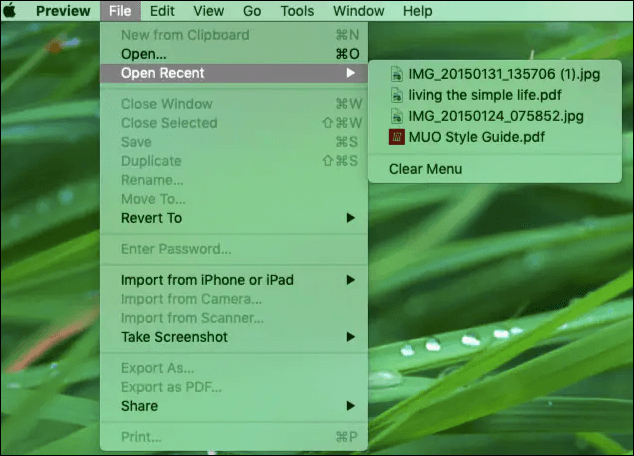
Task: Expand the Open Recent submenu arrow
Action: tap(350, 73)
